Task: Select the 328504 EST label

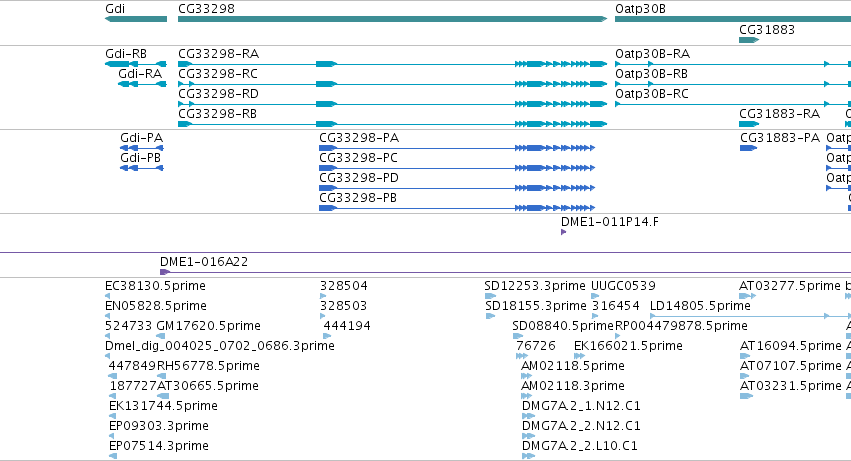Action: (x=344, y=286)
